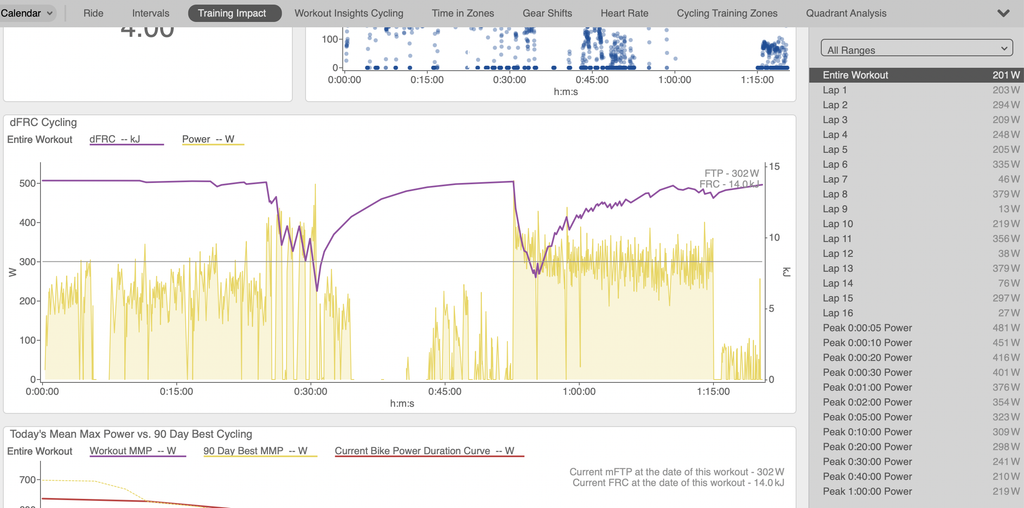Select Peak 0:20:00 Power range
The height and width of the screenshot is (508, 1024).
click(x=916, y=447)
